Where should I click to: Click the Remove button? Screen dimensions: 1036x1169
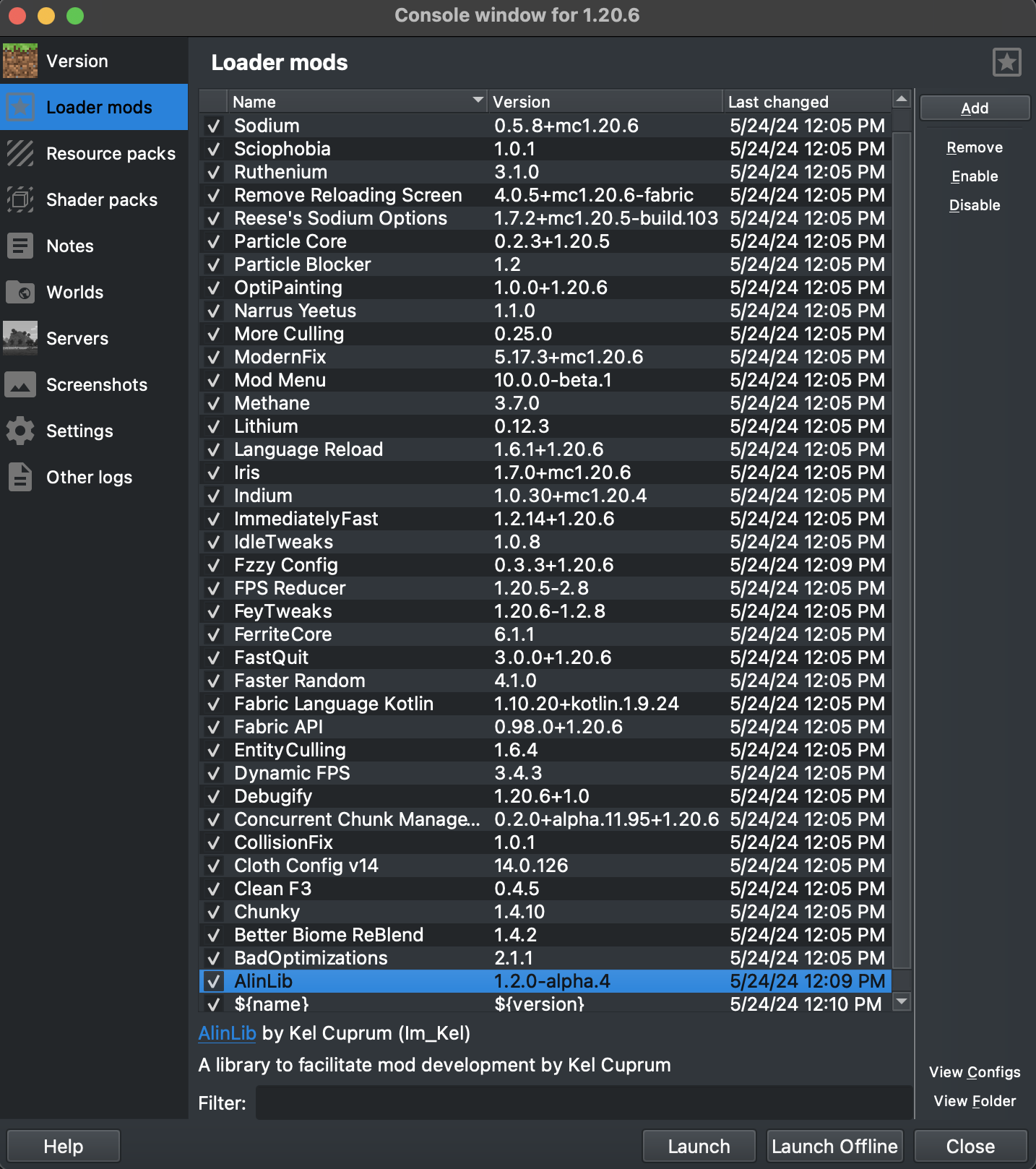tap(975, 147)
